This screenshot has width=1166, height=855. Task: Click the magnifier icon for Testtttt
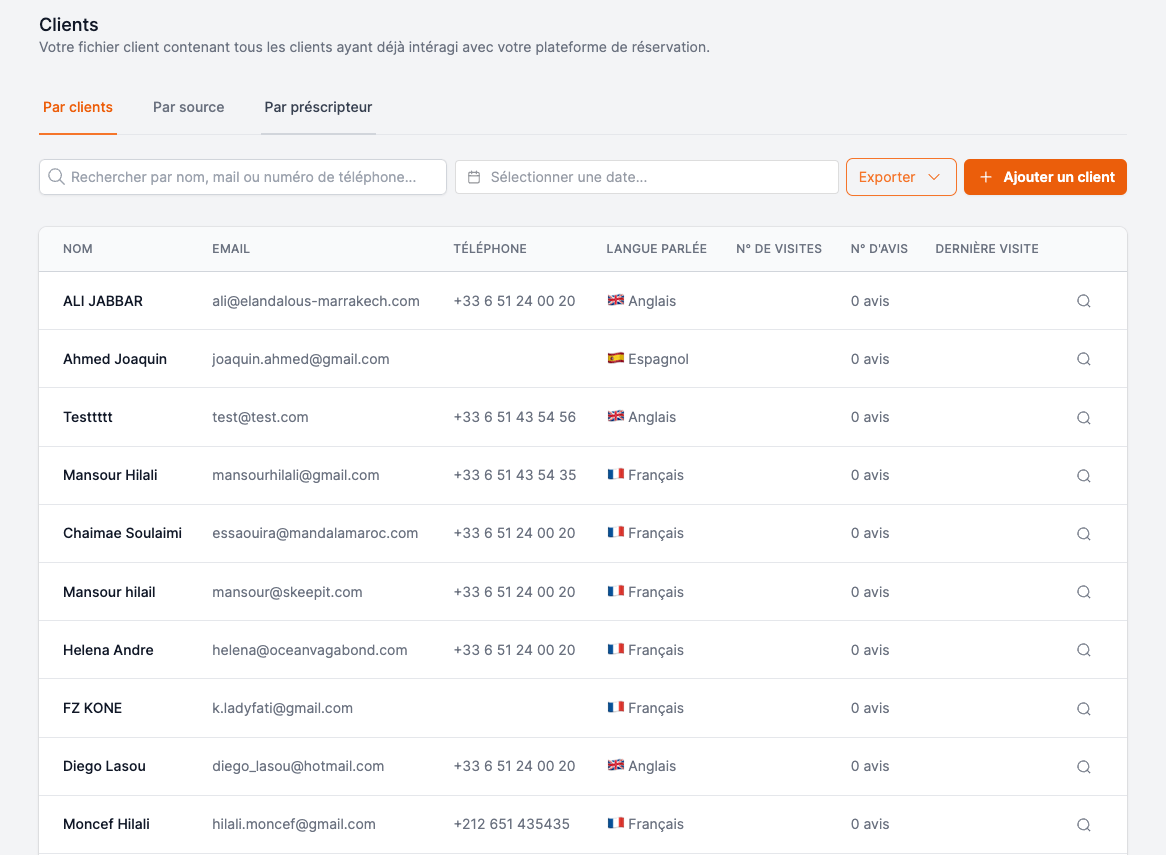[x=1083, y=417]
